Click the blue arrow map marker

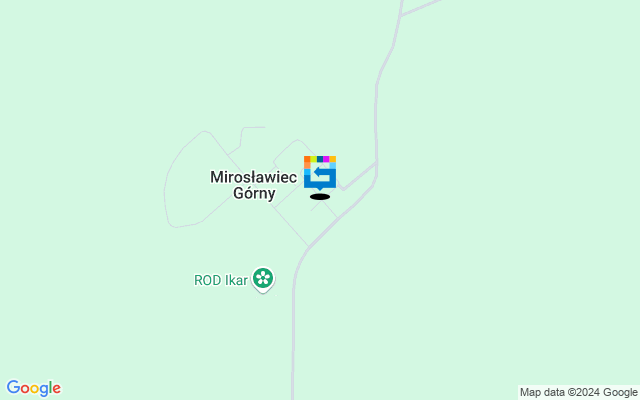point(320,173)
